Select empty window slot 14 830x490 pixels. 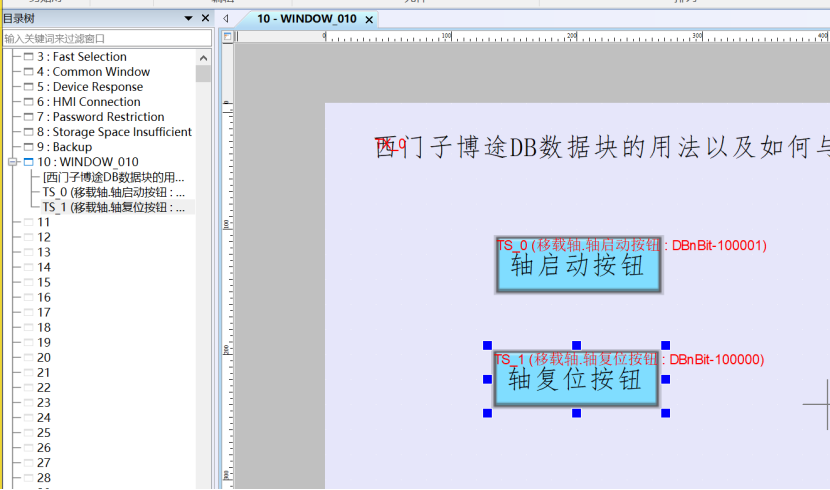[44, 267]
